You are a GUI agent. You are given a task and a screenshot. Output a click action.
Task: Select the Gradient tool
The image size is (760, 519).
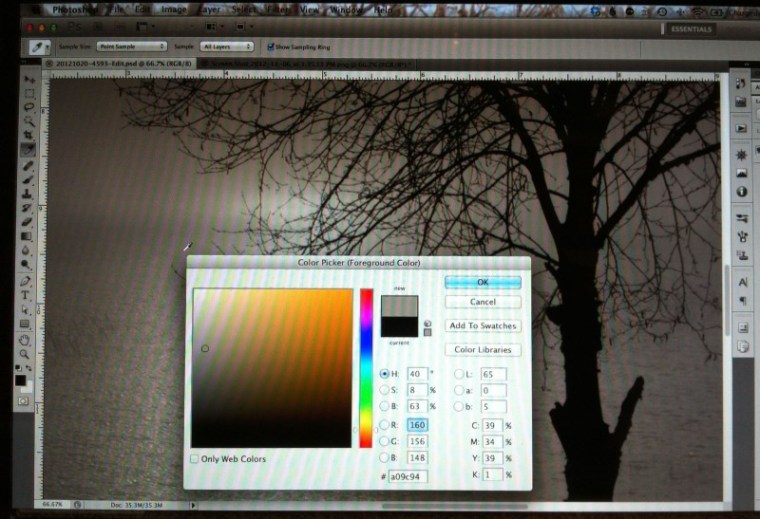[27, 236]
